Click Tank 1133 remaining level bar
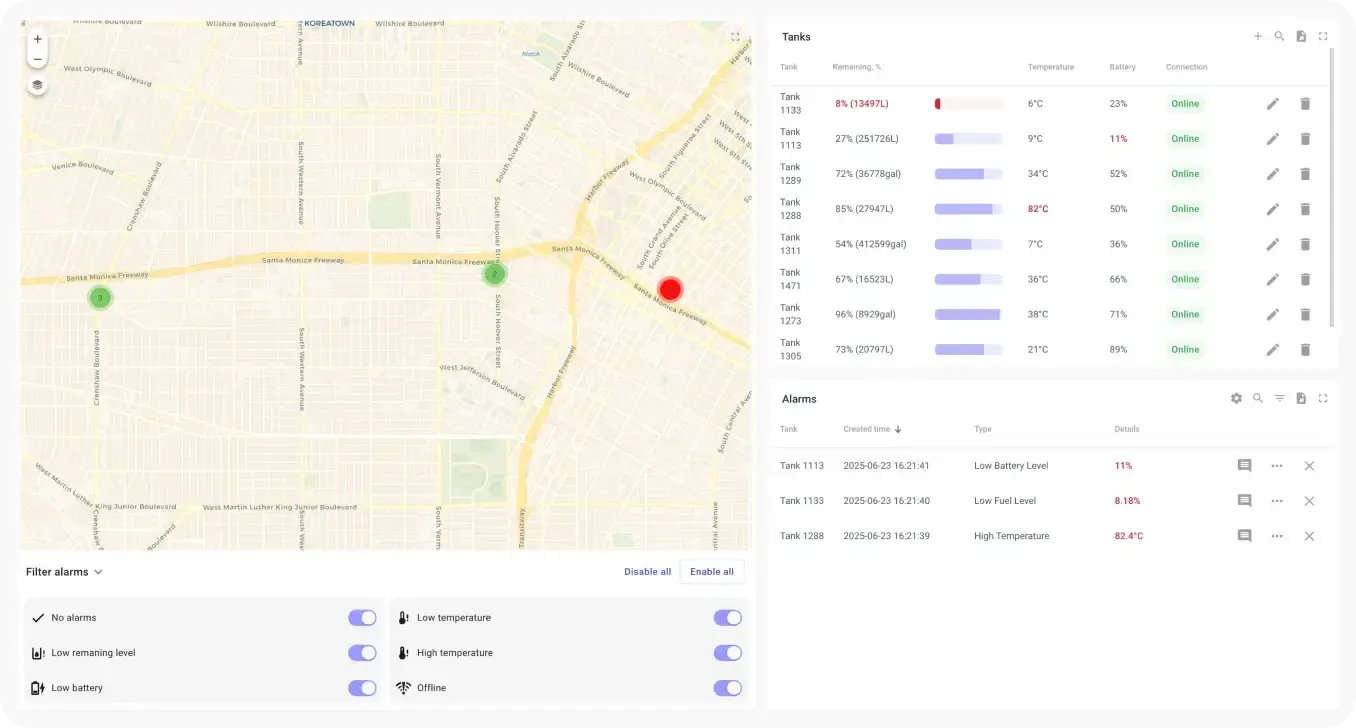Screen dimensions: 1356x728 (x=968, y=104)
